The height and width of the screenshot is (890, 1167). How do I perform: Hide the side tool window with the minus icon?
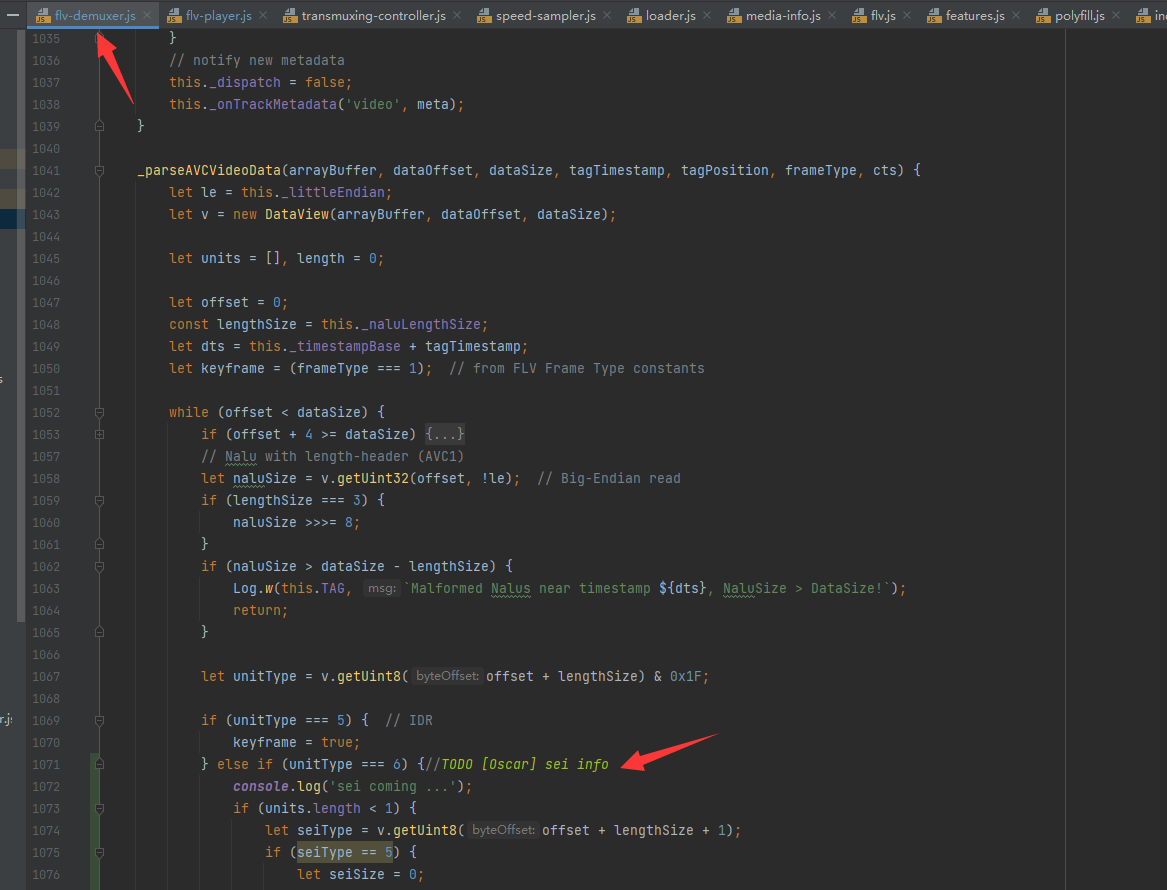pyautogui.click(x=13, y=15)
